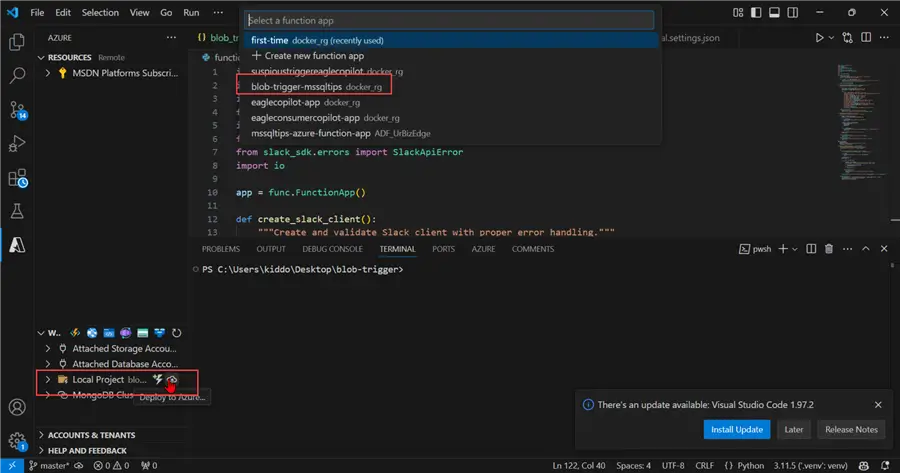Dismiss the update notification
The height and width of the screenshot is (473, 900).
tap(878, 405)
